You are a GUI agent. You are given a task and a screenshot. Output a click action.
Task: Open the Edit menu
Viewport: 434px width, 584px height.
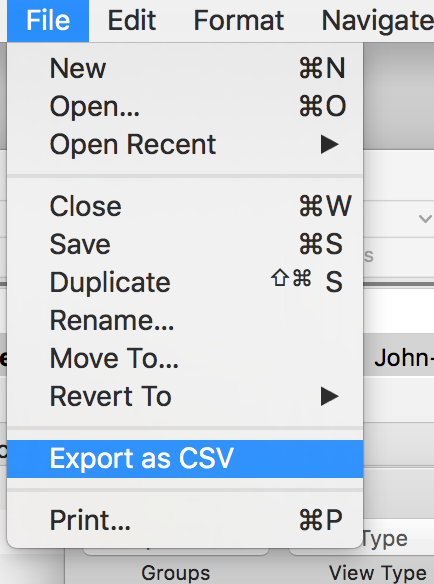tap(132, 20)
